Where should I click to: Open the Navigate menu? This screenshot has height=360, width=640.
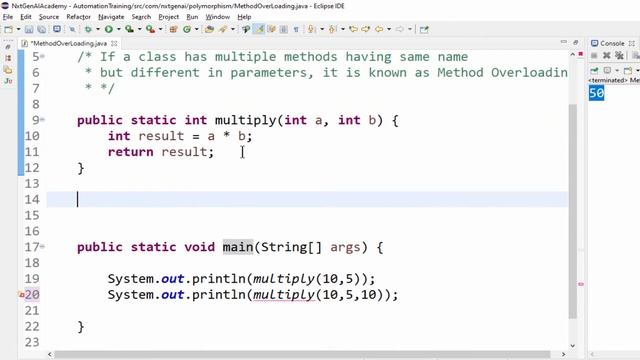[111, 17]
